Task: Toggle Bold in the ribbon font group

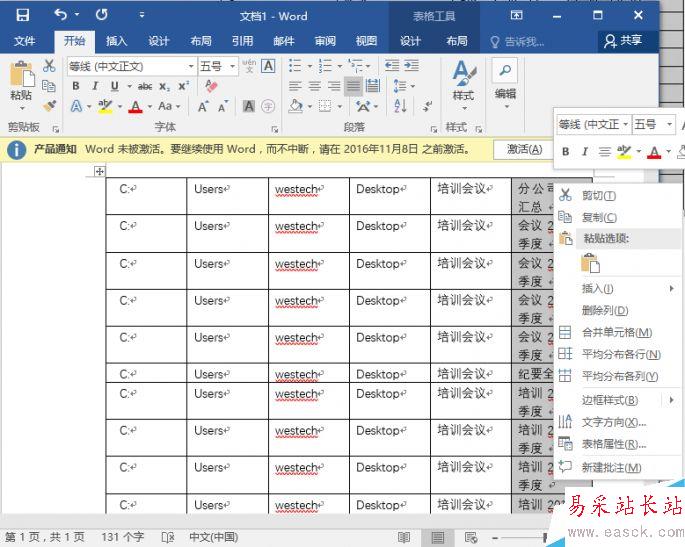Action: pos(76,86)
